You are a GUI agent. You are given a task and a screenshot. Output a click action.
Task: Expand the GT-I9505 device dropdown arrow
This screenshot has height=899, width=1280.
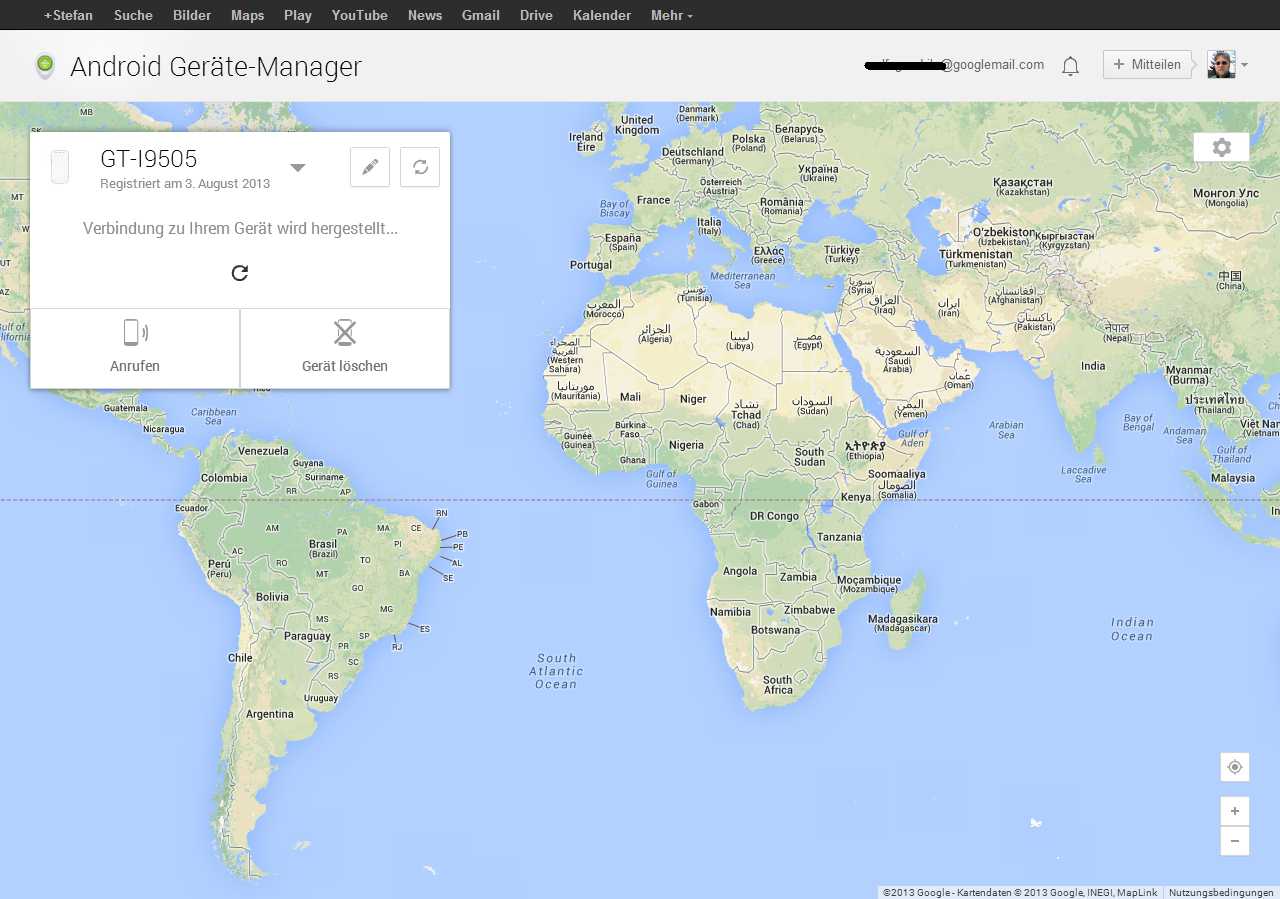click(298, 167)
